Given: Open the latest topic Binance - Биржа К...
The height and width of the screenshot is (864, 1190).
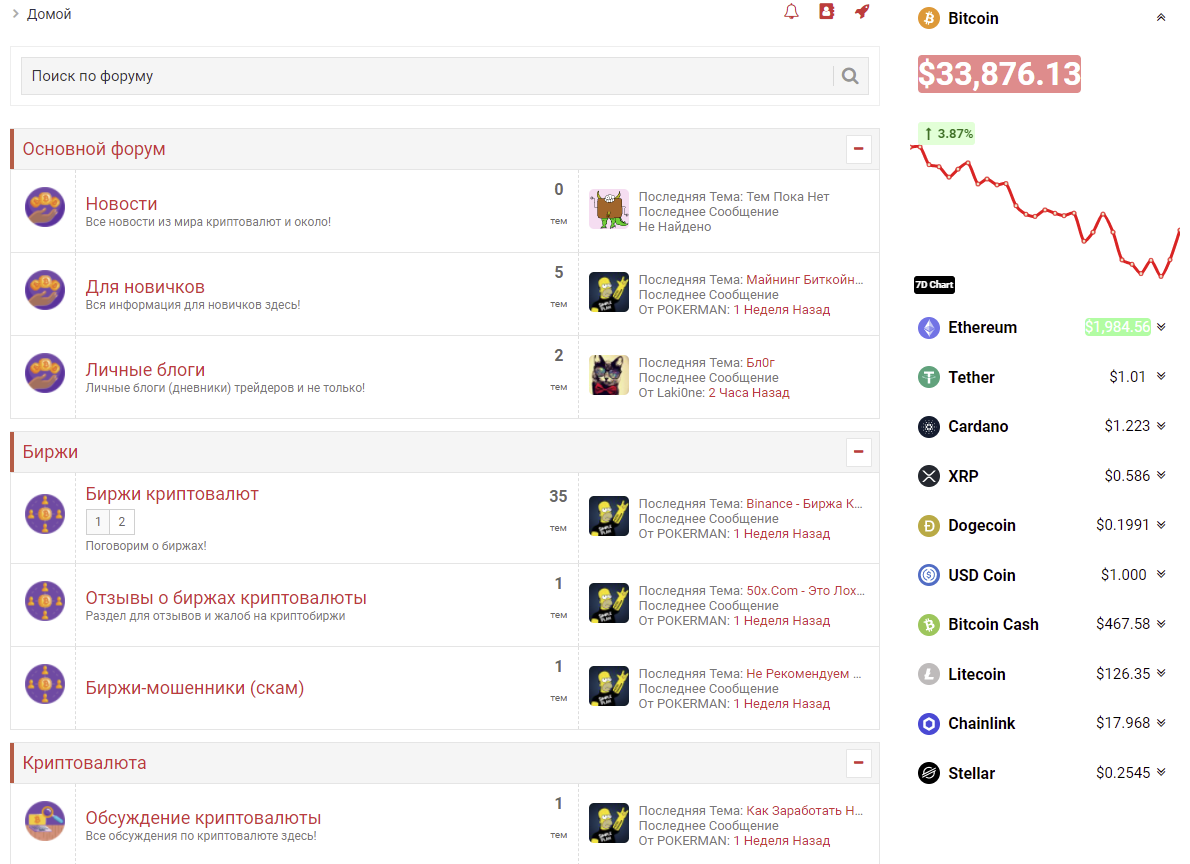Looking at the screenshot, I should [x=804, y=503].
